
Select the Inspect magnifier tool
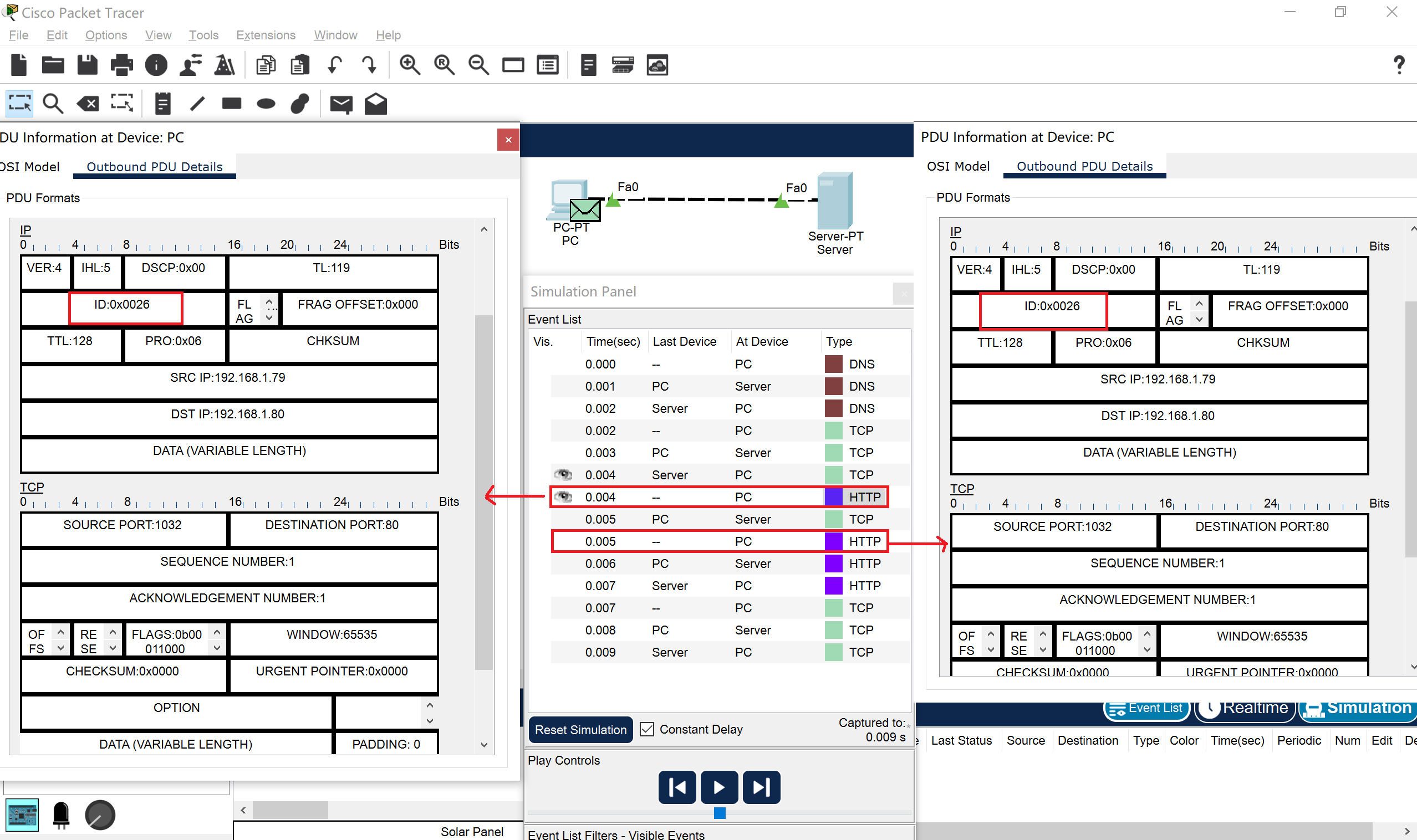click(53, 104)
